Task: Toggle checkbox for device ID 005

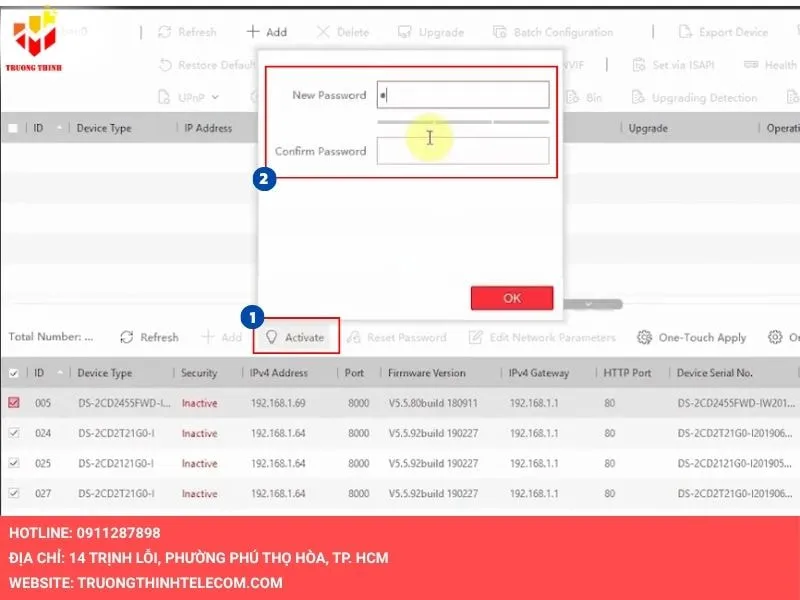Action: (14, 403)
